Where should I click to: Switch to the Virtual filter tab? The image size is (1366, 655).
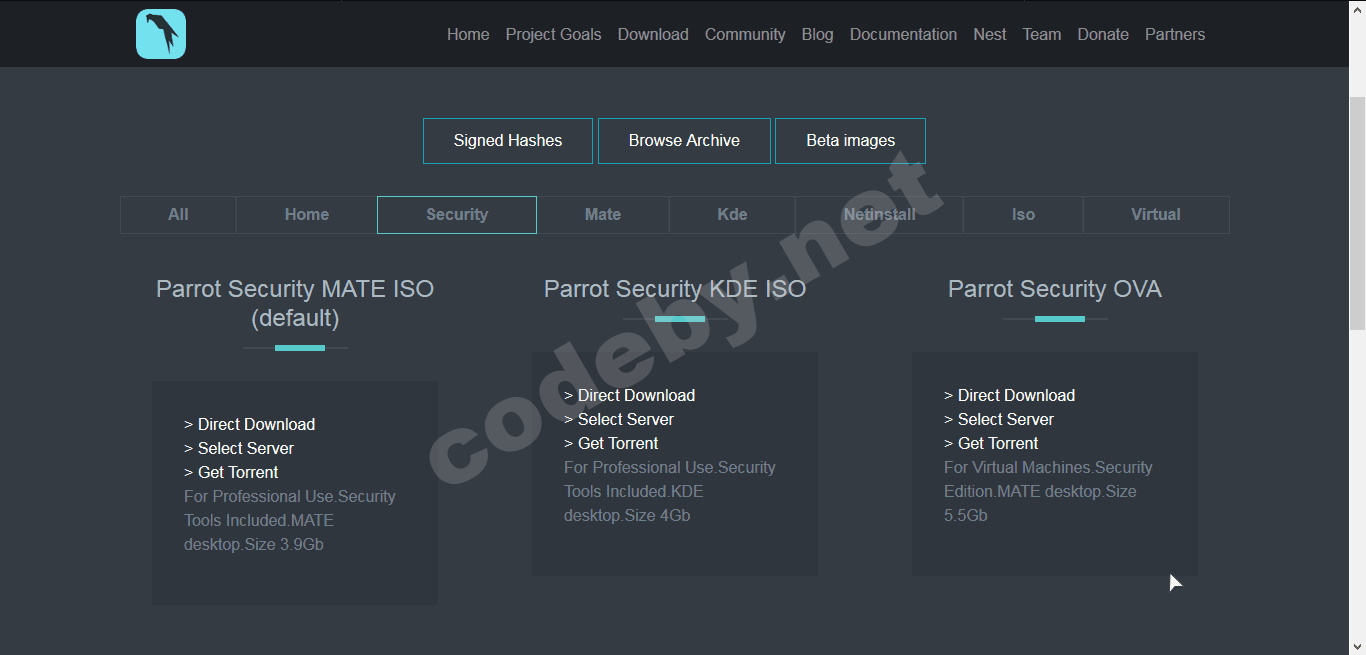pos(1155,215)
